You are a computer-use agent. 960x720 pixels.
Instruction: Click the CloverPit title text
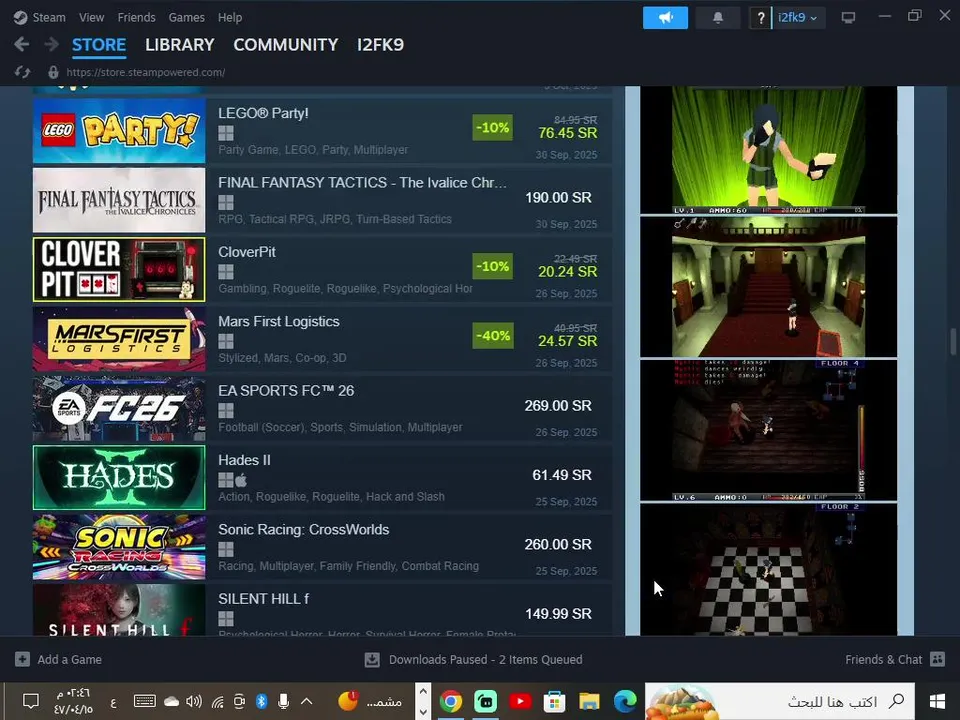tap(247, 252)
